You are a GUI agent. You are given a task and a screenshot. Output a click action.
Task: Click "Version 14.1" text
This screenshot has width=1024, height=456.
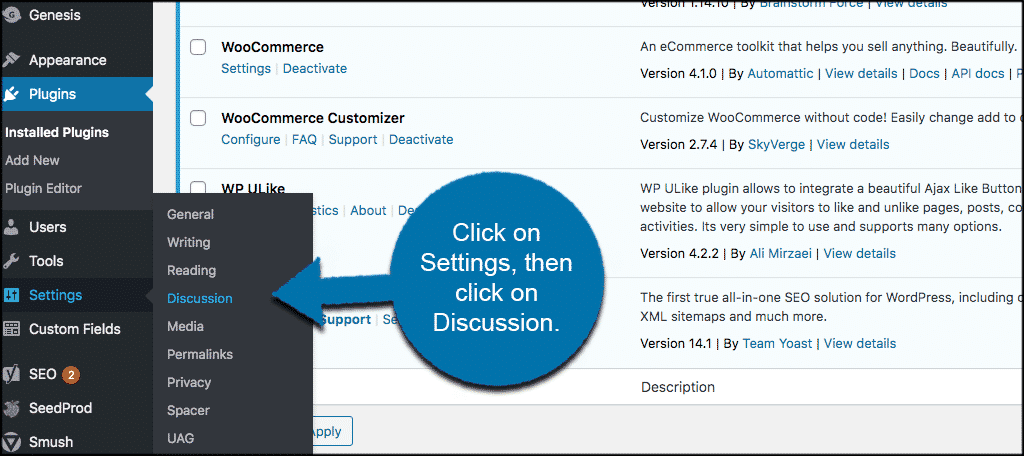point(676,344)
